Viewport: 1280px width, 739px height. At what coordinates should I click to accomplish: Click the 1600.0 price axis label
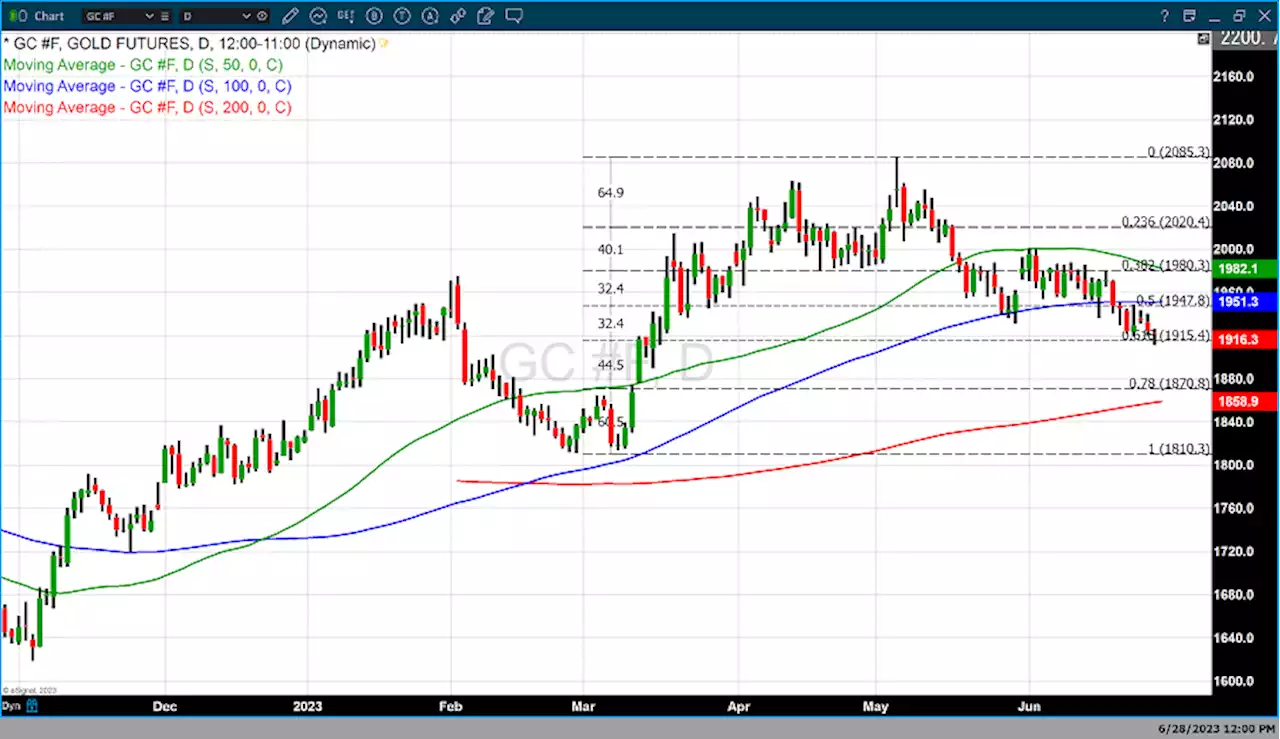pyautogui.click(x=1233, y=681)
